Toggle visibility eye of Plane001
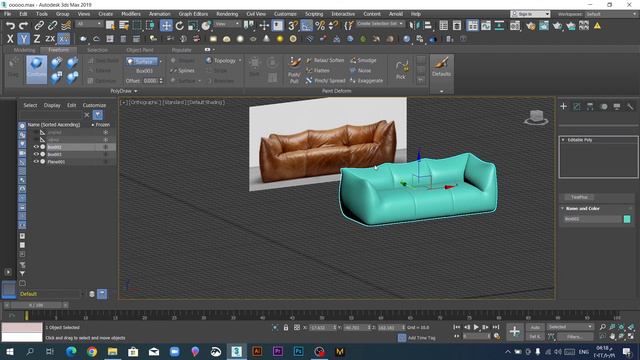This screenshot has width=640, height=360. click(x=36, y=162)
